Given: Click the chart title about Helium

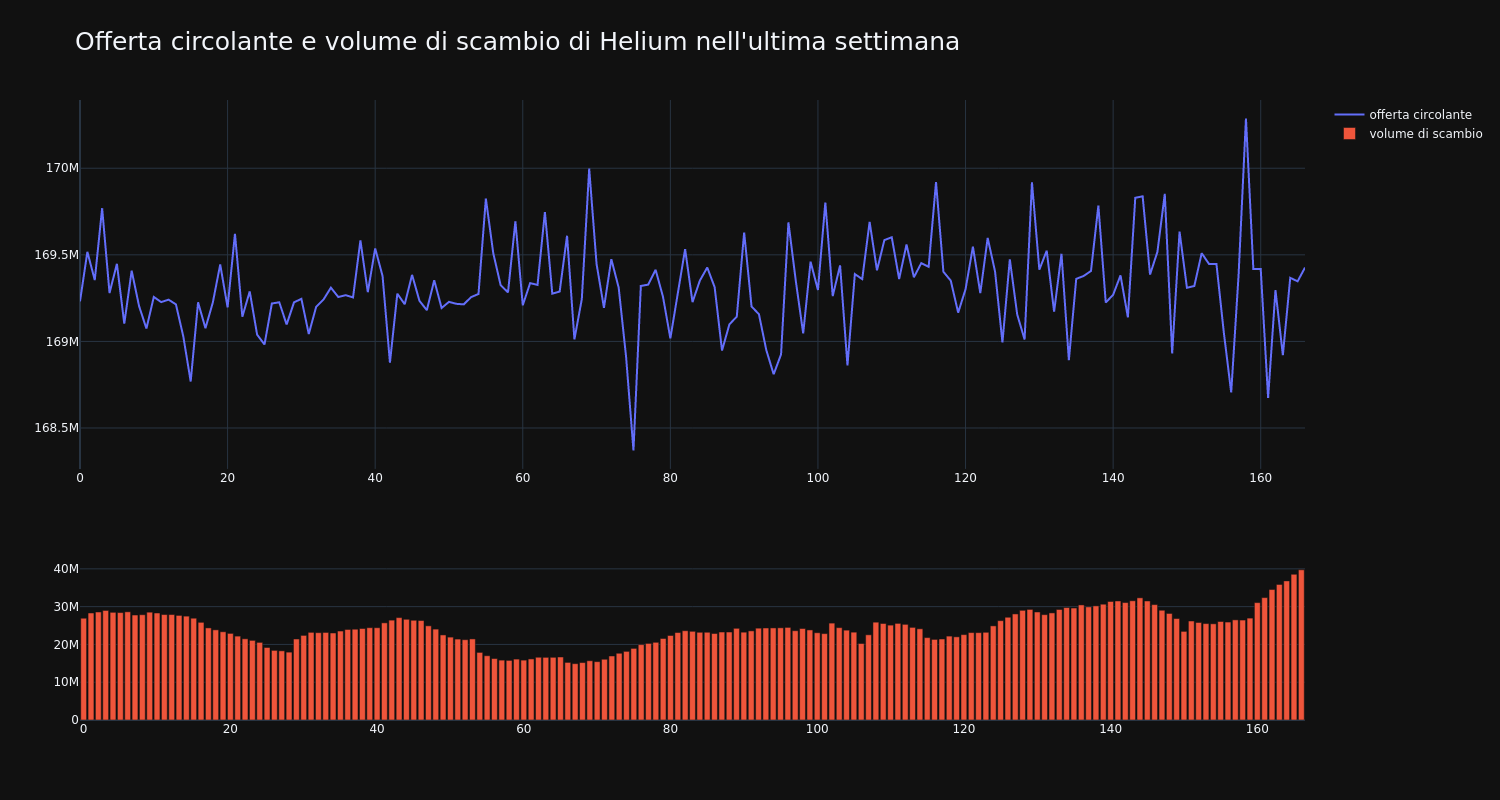Looking at the screenshot, I should 517,42.
